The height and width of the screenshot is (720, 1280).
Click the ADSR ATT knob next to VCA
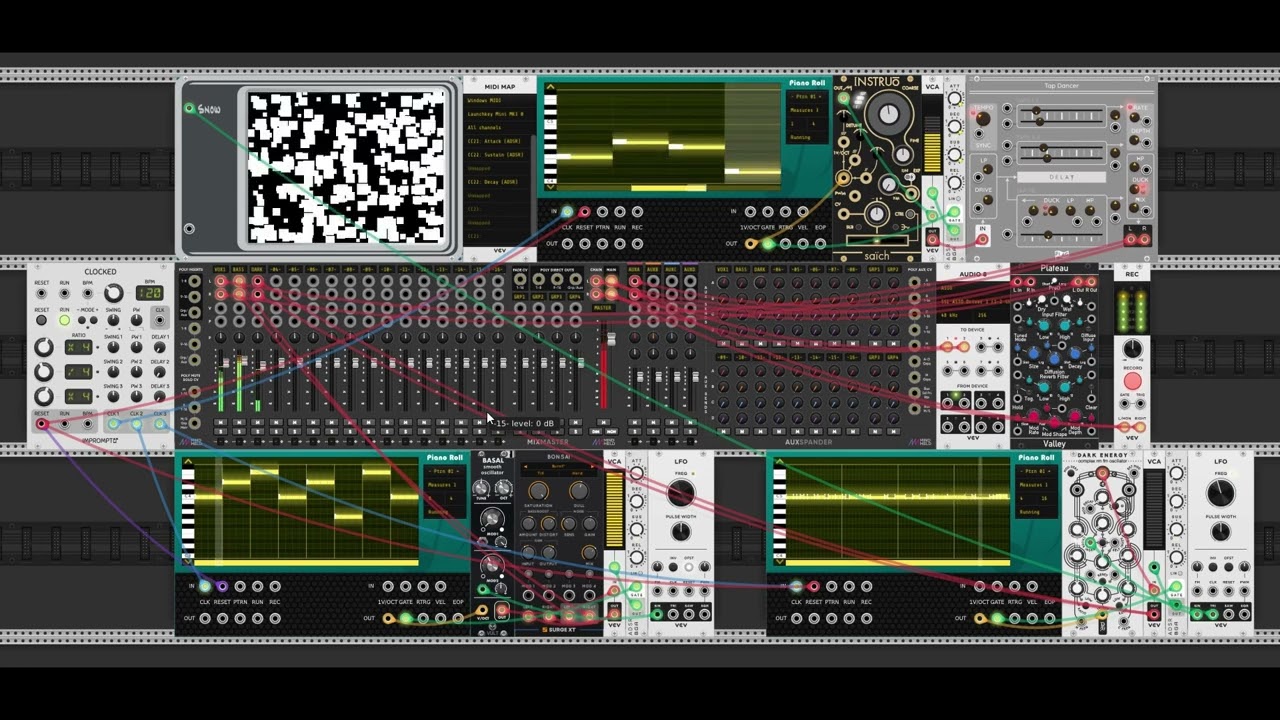pos(954,98)
